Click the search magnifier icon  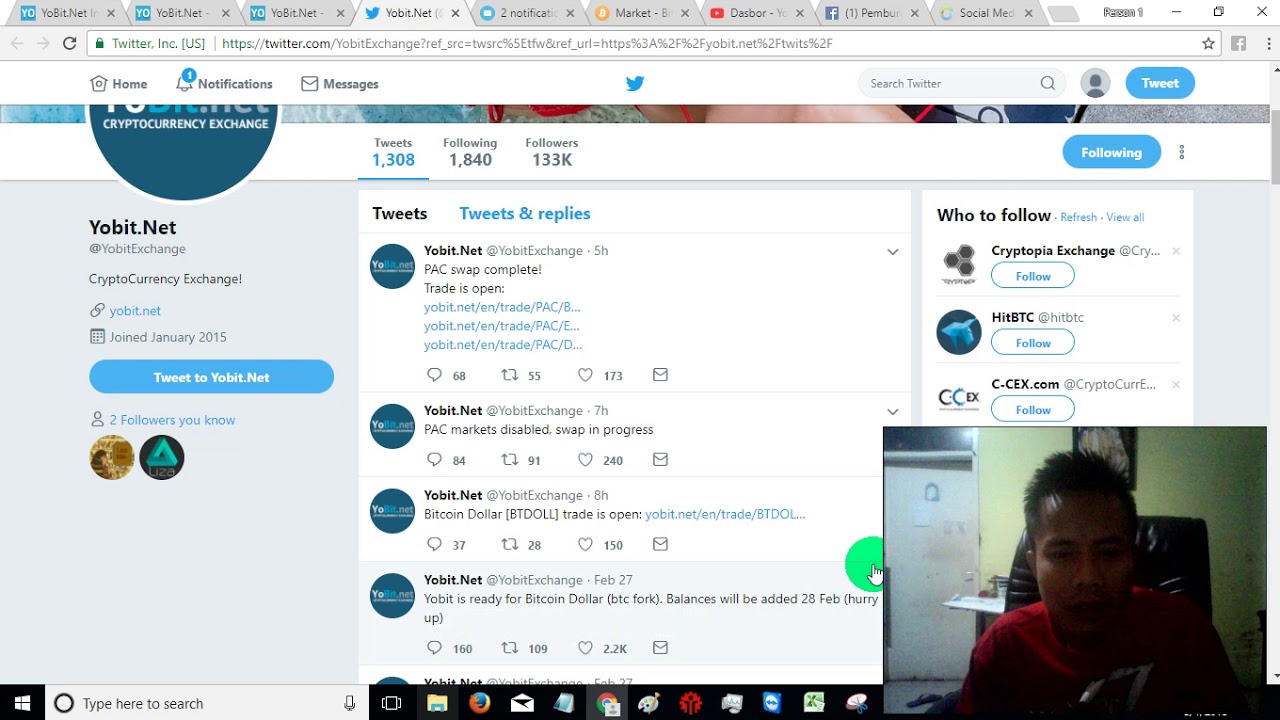pyautogui.click(x=1047, y=83)
